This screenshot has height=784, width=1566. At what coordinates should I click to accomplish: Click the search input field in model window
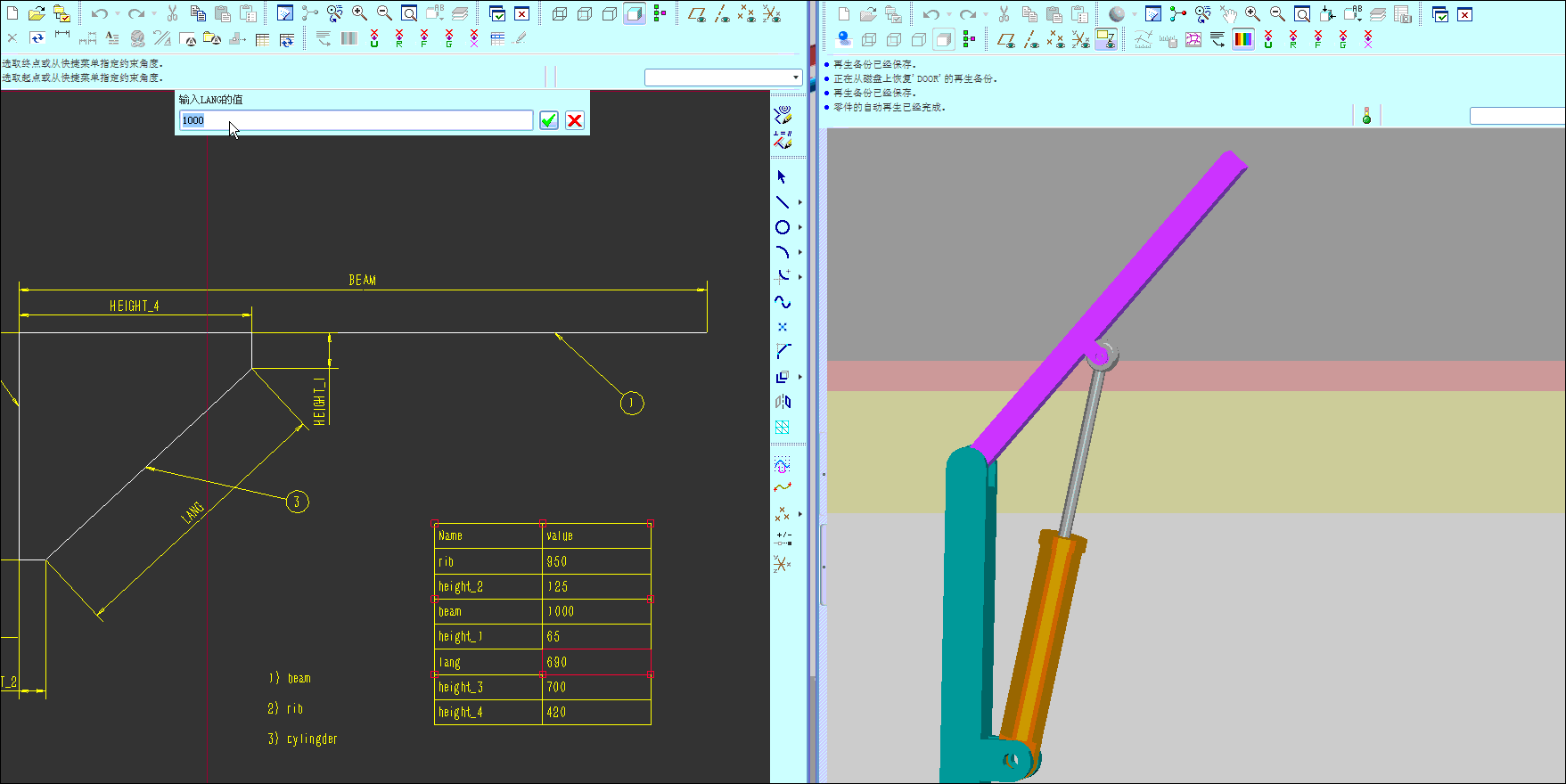pyautogui.click(x=1517, y=116)
